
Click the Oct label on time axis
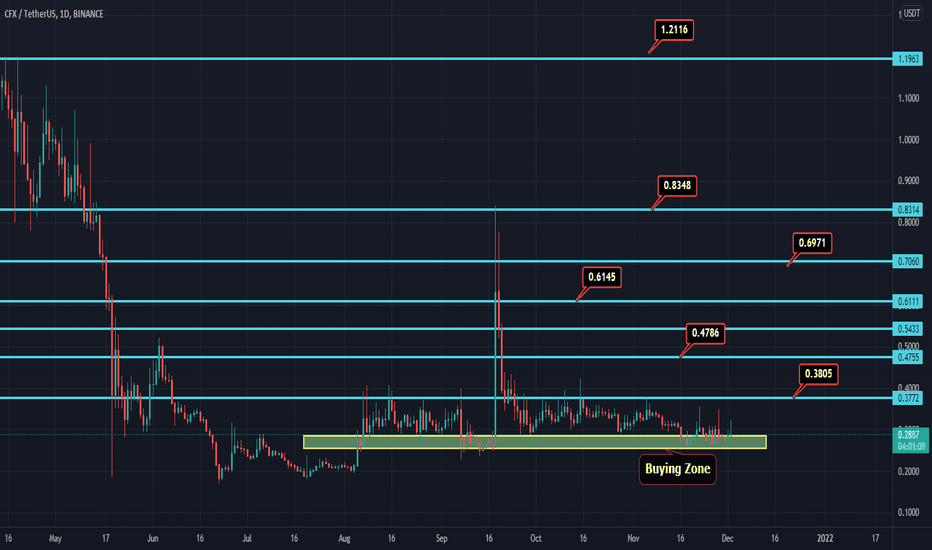[536, 539]
